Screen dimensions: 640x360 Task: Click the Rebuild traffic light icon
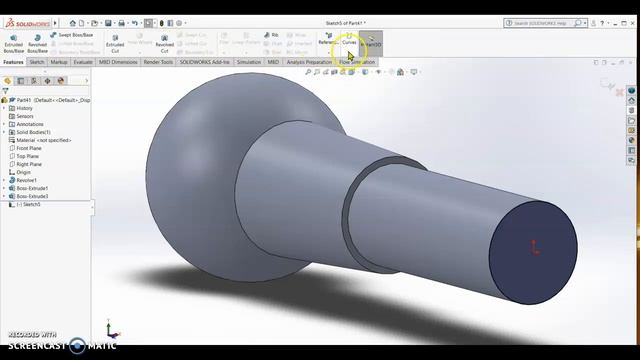pyautogui.click(x=162, y=23)
